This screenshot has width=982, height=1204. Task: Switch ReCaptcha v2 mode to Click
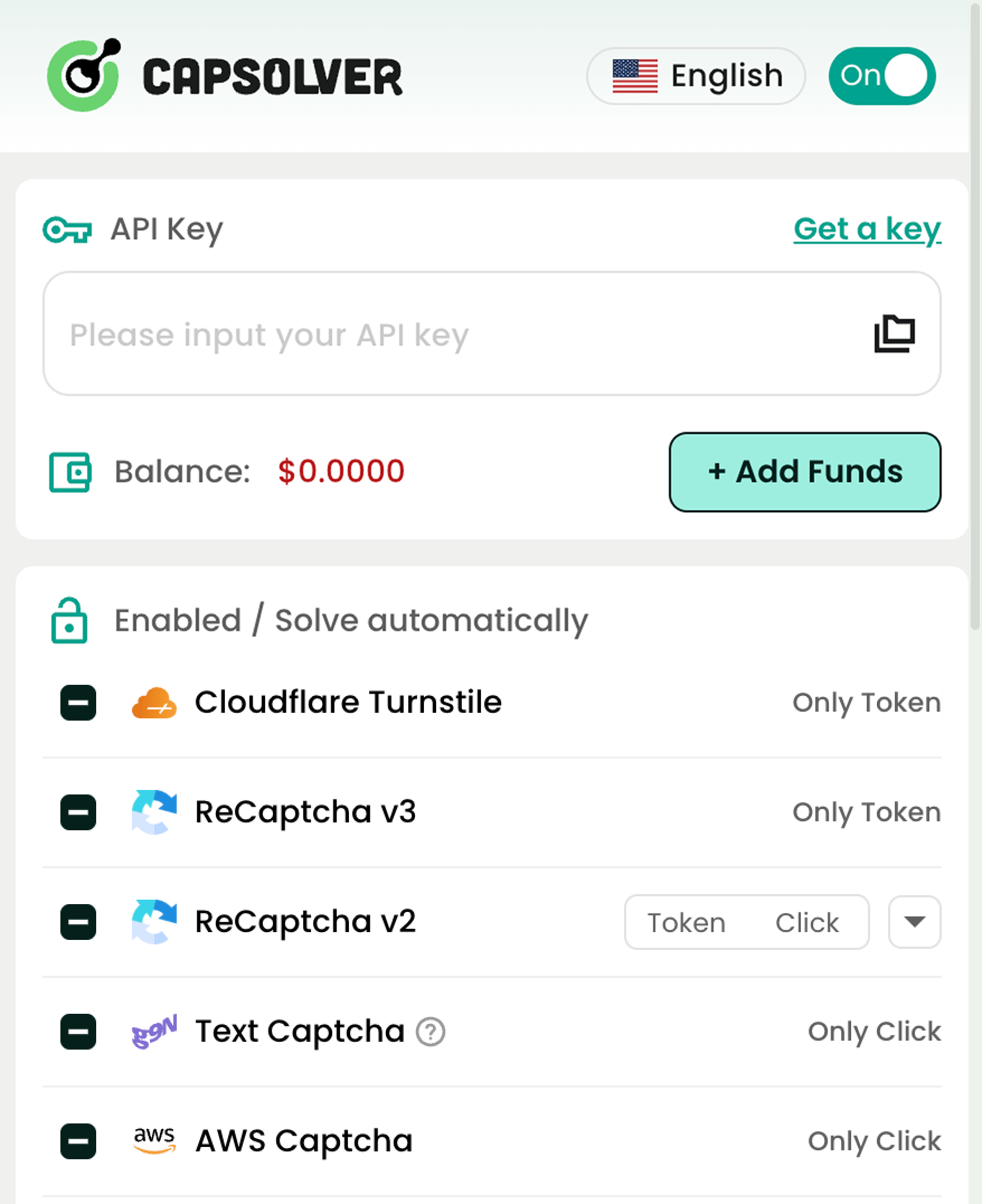click(806, 922)
